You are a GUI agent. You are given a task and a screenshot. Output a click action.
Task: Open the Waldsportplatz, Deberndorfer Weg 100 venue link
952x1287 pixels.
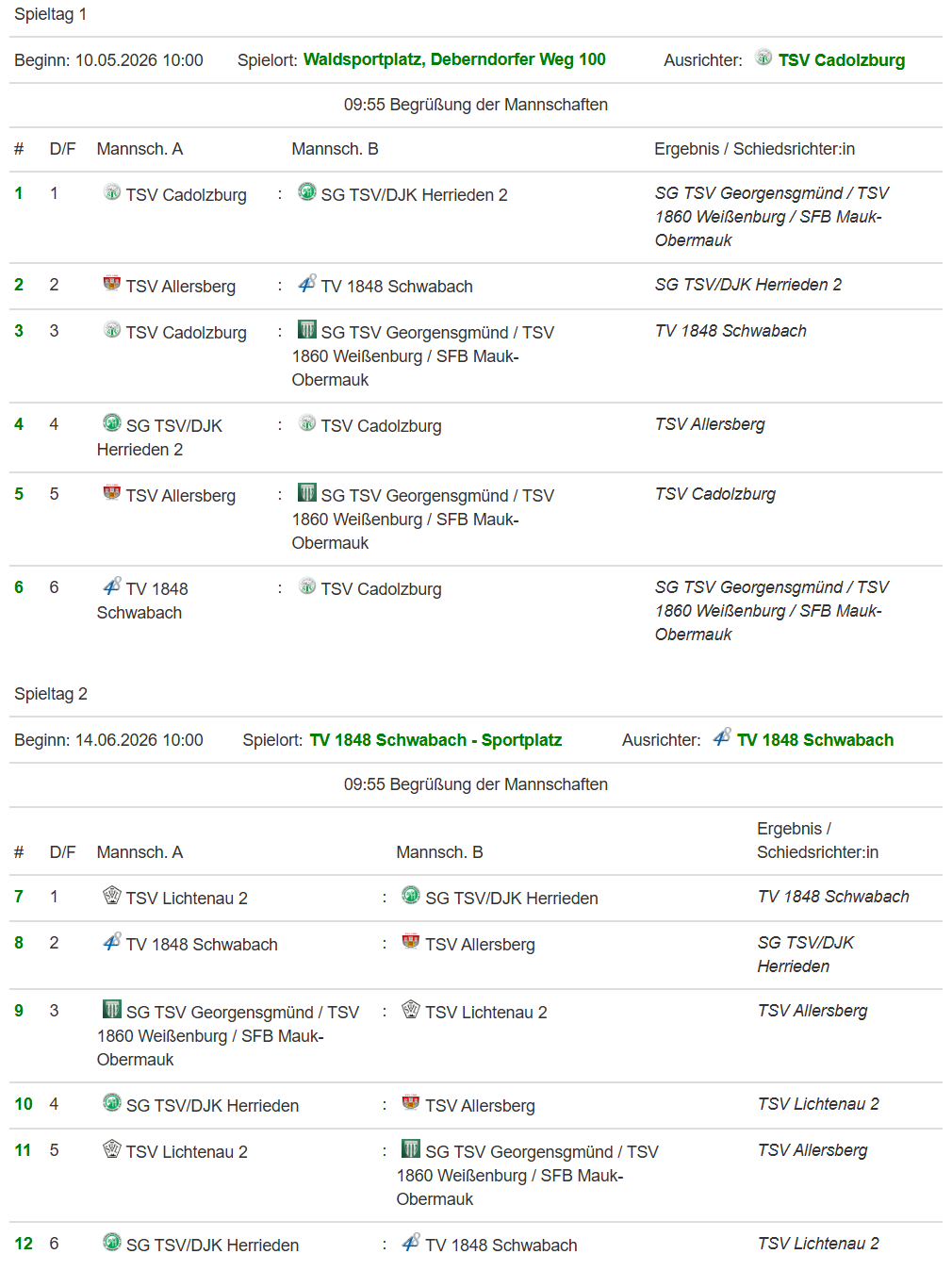(x=454, y=59)
